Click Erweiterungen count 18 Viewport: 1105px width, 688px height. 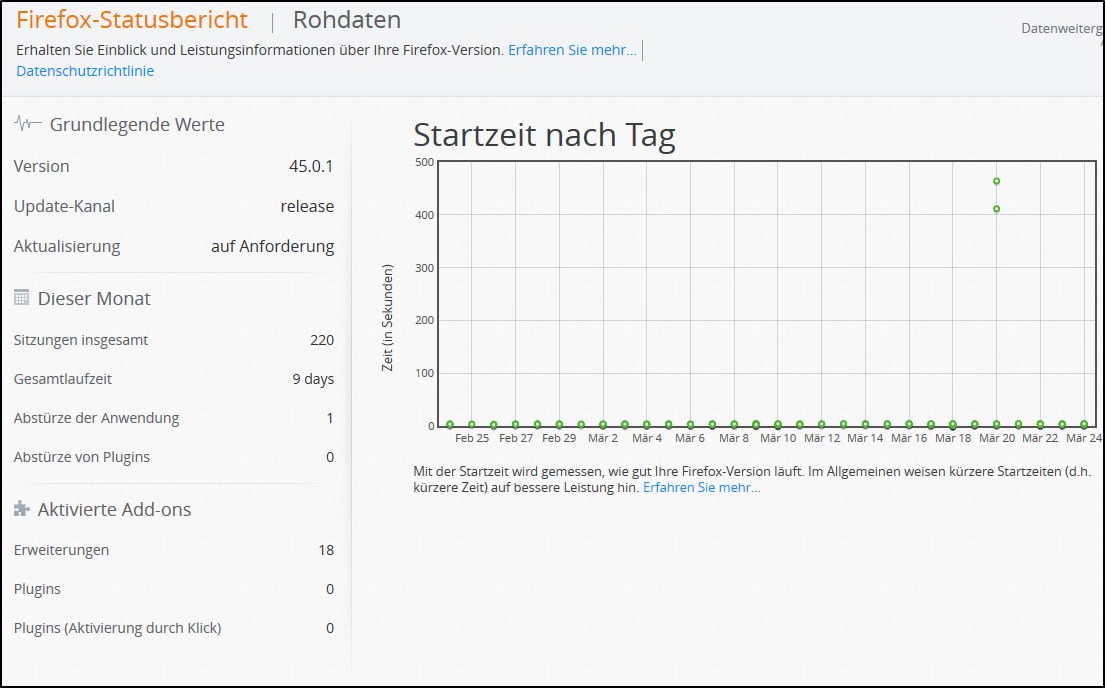click(326, 550)
